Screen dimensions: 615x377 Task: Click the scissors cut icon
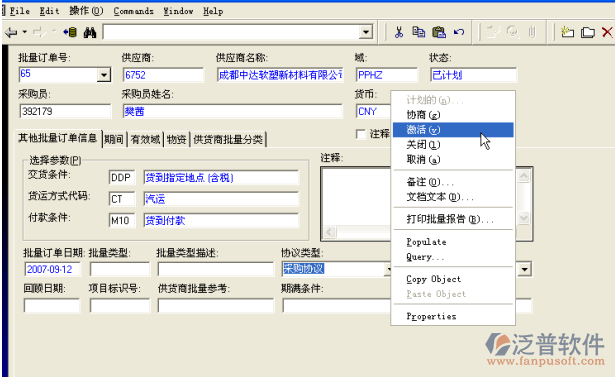click(399, 32)
